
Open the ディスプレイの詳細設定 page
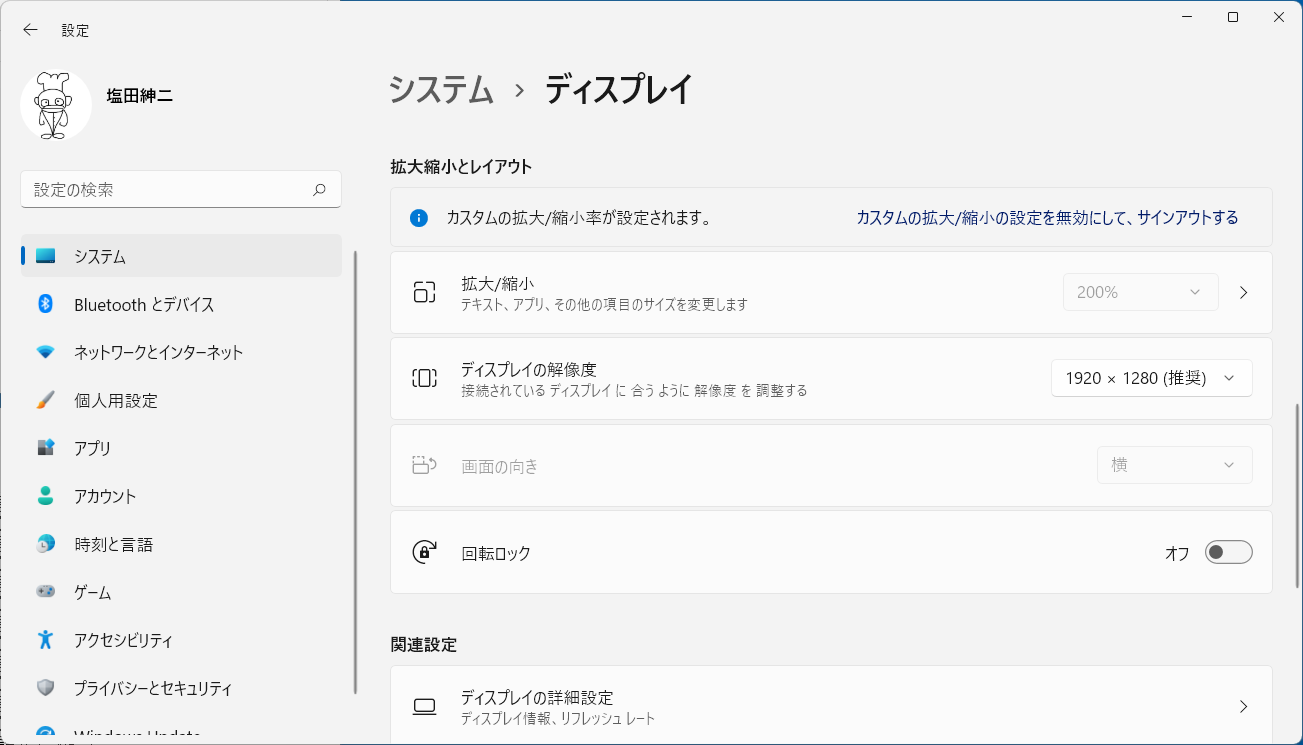831,706
